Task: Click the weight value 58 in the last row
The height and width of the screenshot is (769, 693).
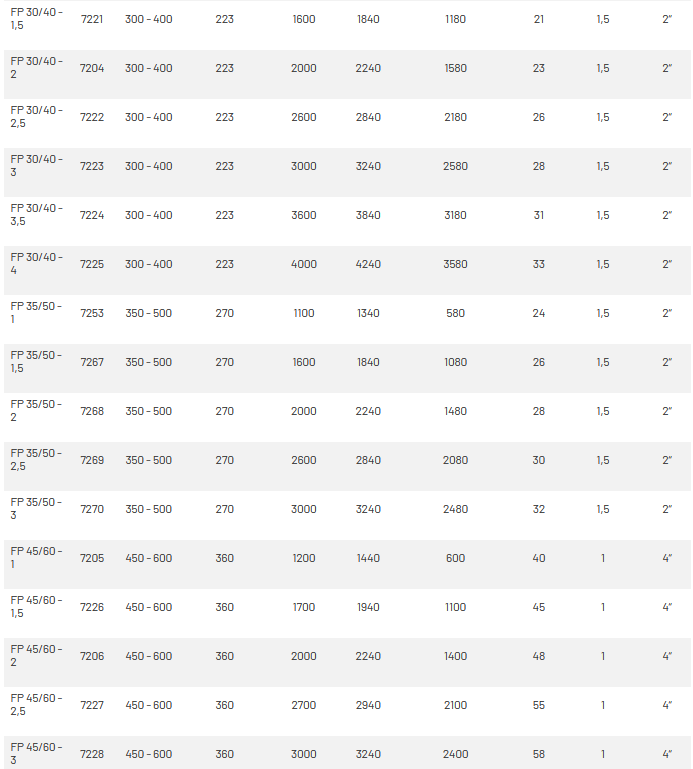Action: point(539,754)
